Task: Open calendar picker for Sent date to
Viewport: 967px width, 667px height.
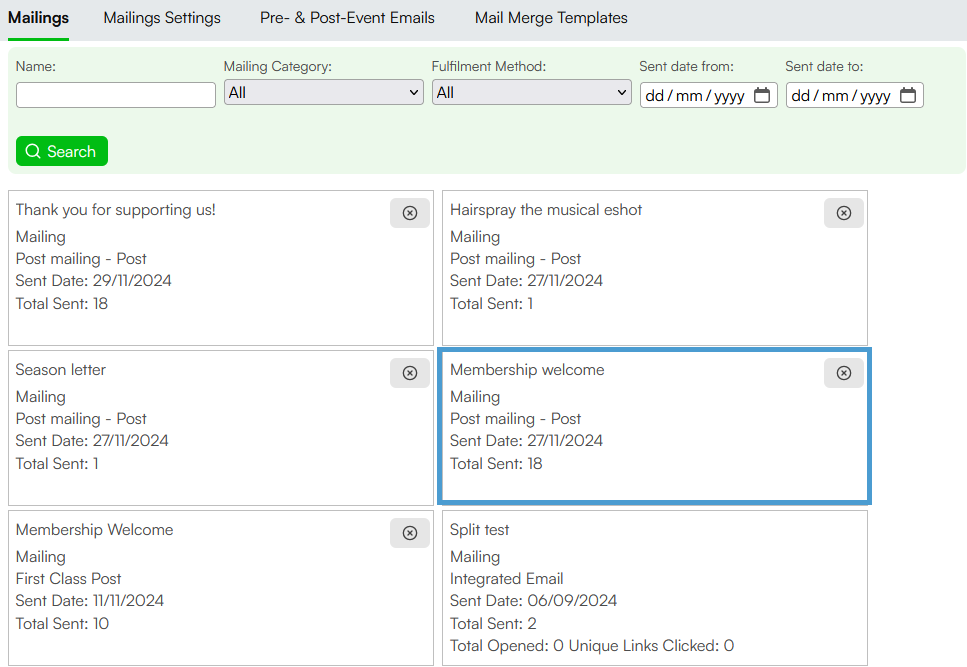Action: [908, 95]
